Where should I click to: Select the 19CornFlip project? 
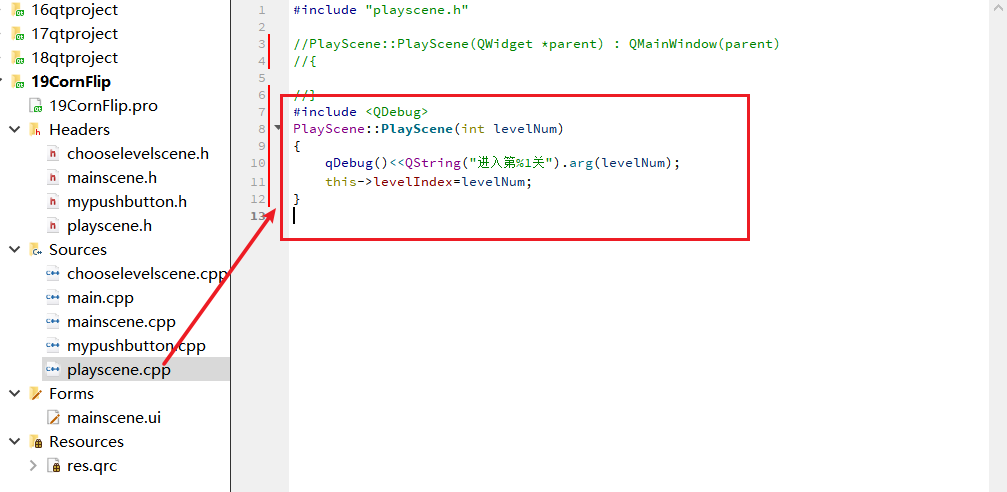[71, 82]
